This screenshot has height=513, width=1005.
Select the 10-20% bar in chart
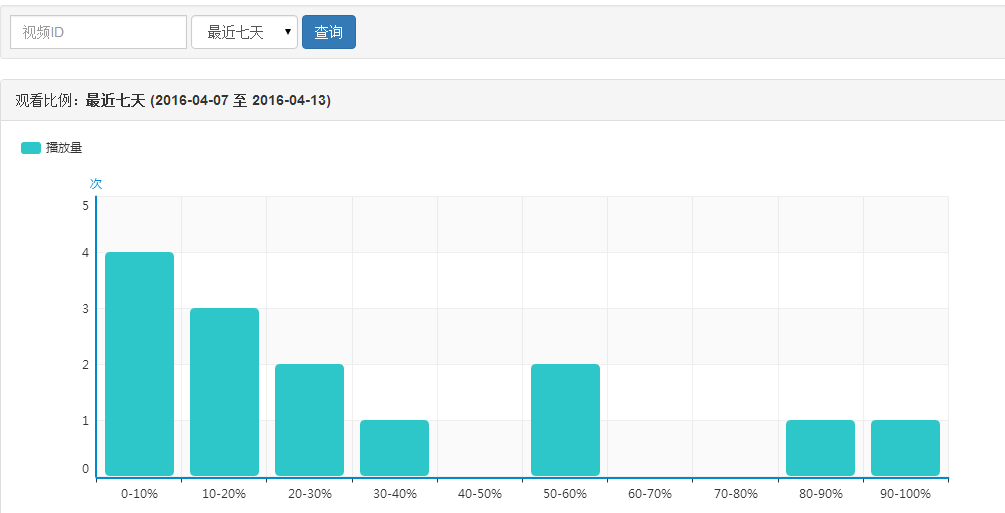click(224, 392)
